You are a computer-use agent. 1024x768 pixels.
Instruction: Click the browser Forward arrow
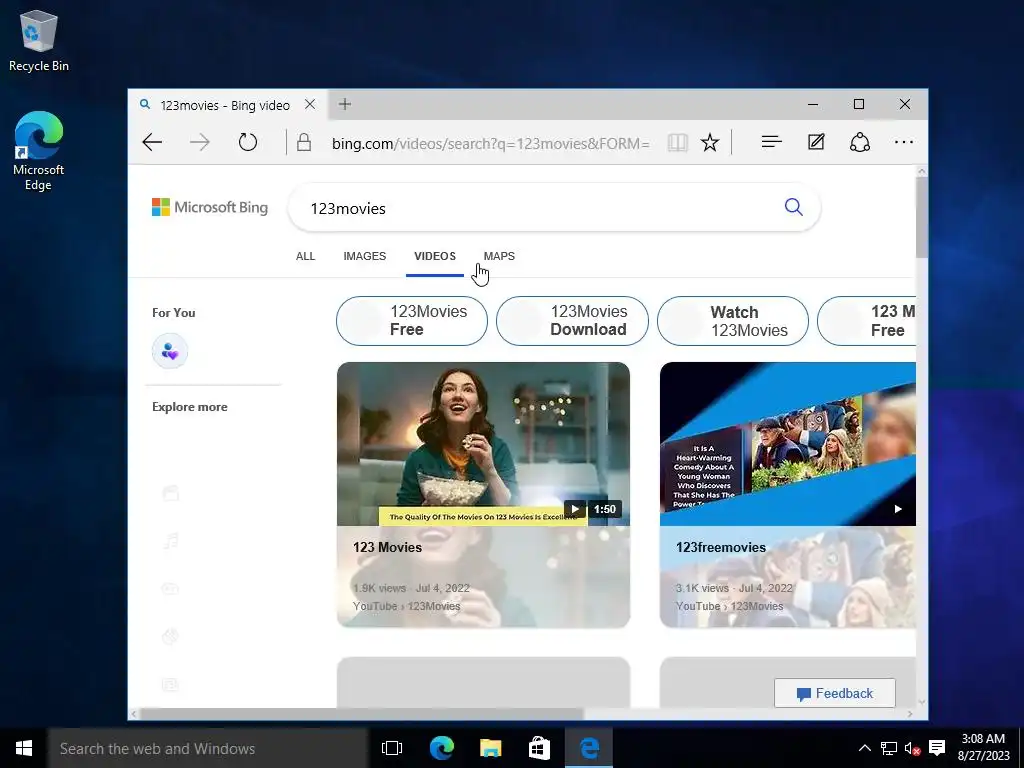200,142
